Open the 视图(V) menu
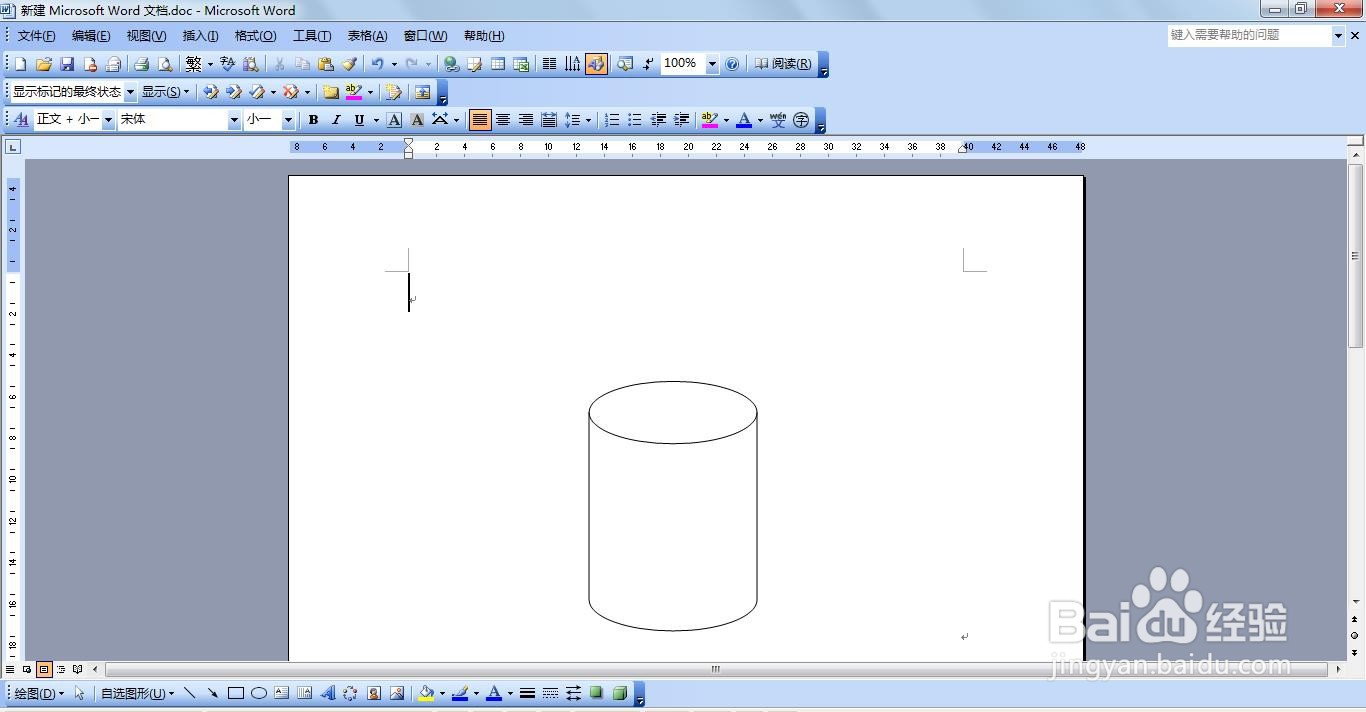 (146, 36)
